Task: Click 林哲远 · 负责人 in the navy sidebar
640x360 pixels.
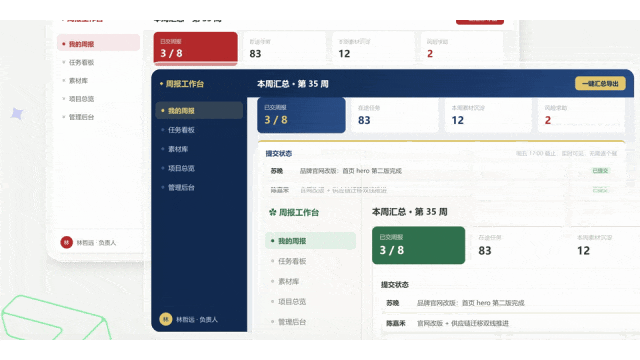Action: (197, 320)
